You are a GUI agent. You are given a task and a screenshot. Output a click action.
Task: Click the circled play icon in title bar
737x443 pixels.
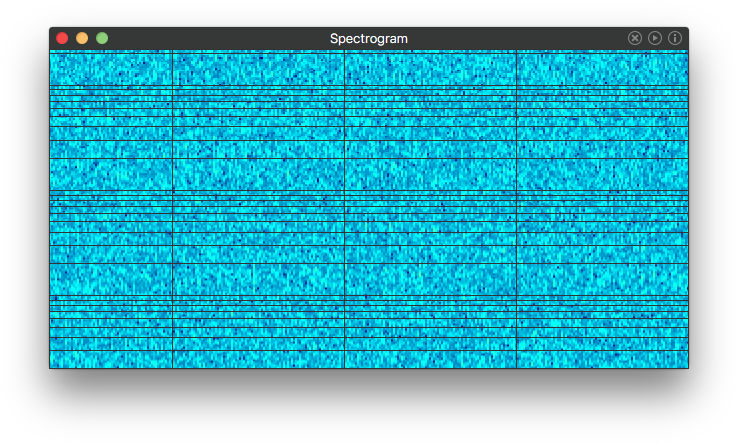655,38
